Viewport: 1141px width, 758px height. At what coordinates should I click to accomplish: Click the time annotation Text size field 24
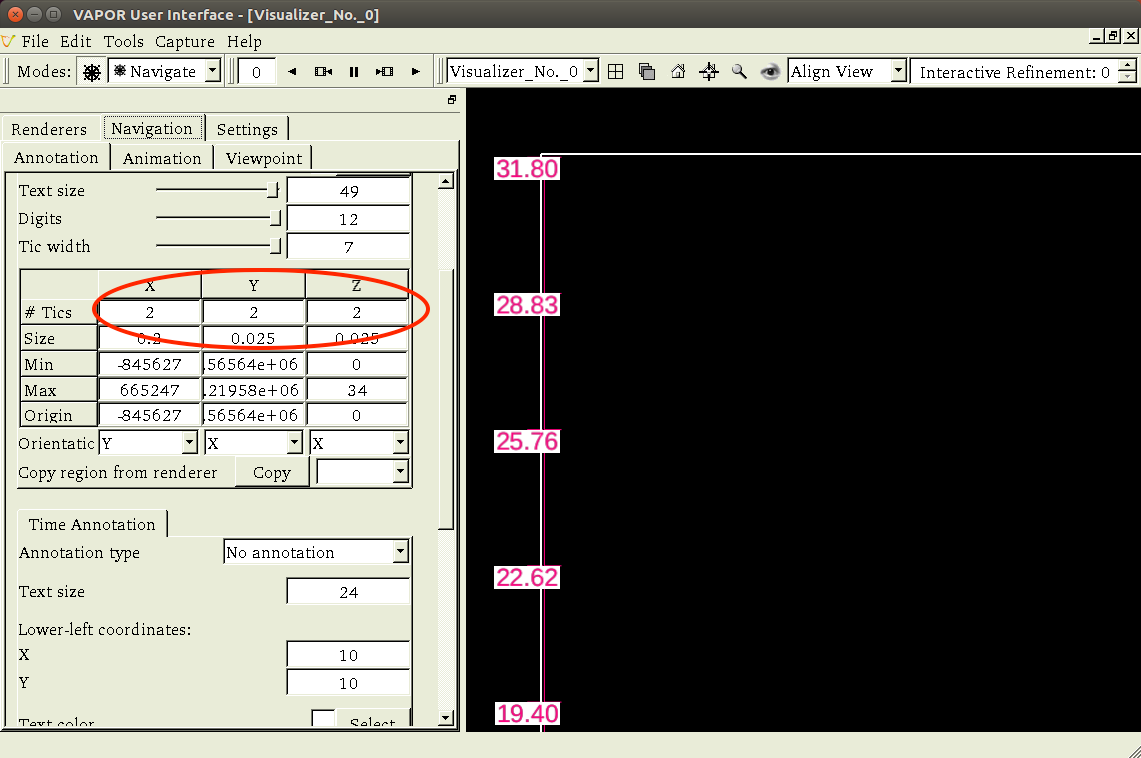349,592
